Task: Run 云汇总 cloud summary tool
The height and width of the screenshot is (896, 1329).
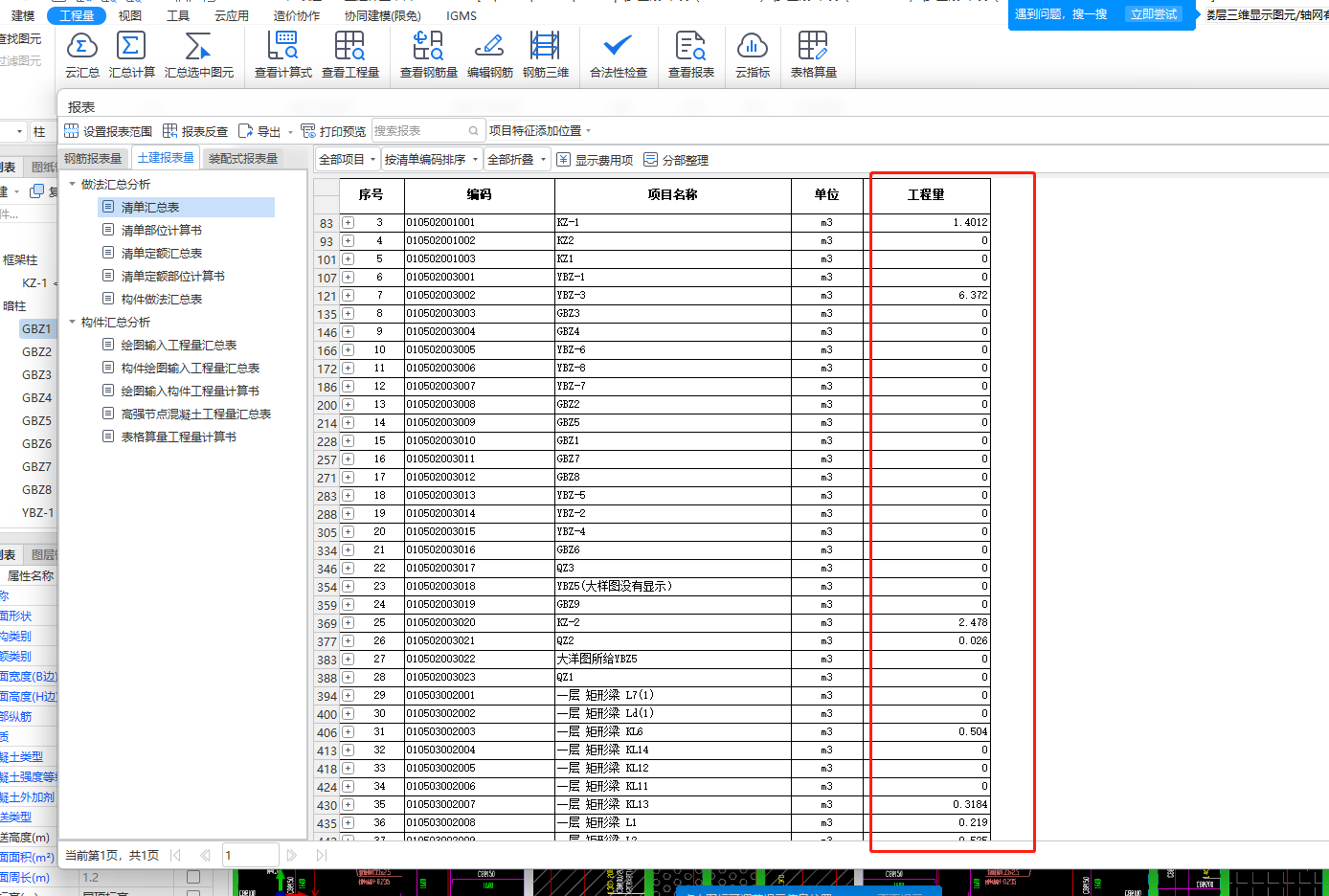Action: tap(82, 55)
